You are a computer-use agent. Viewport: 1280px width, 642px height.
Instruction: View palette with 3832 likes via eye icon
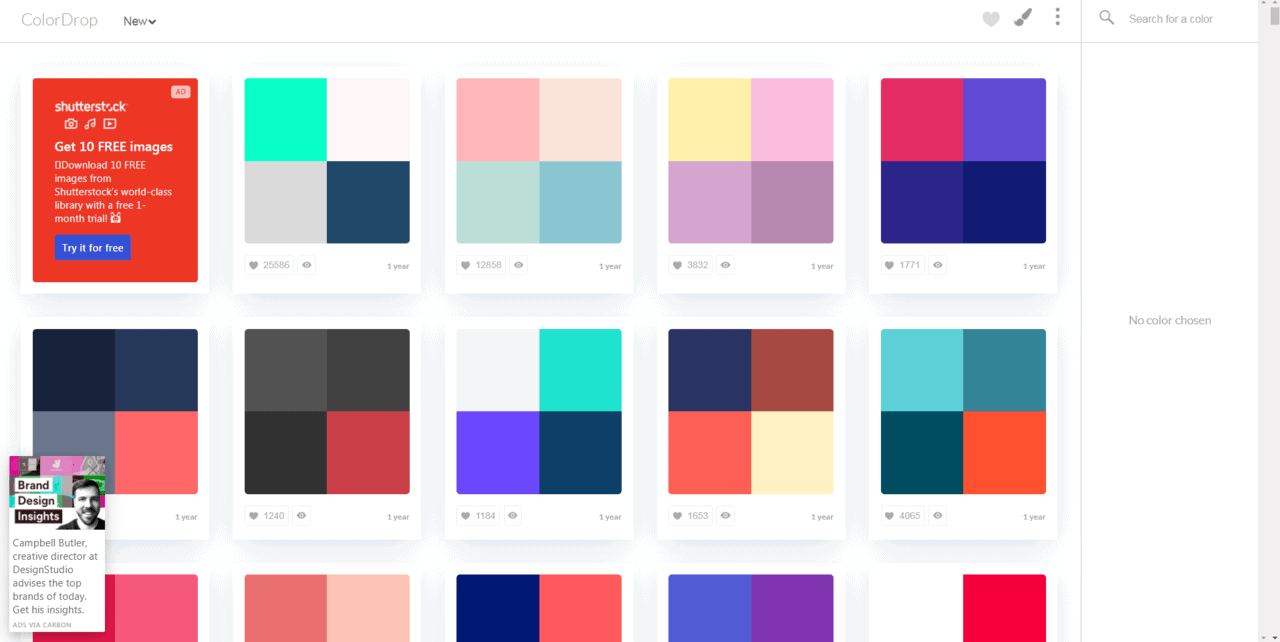[725, 265]
